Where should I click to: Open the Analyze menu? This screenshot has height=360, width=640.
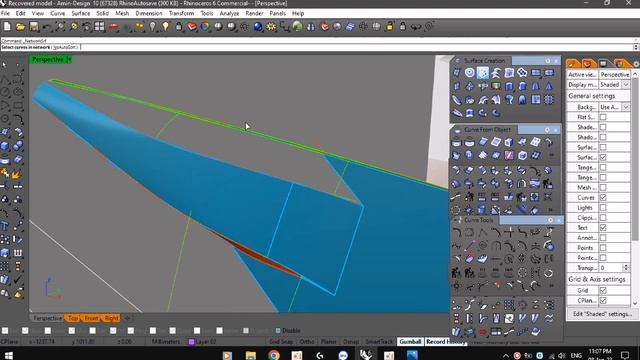[229, 13]
